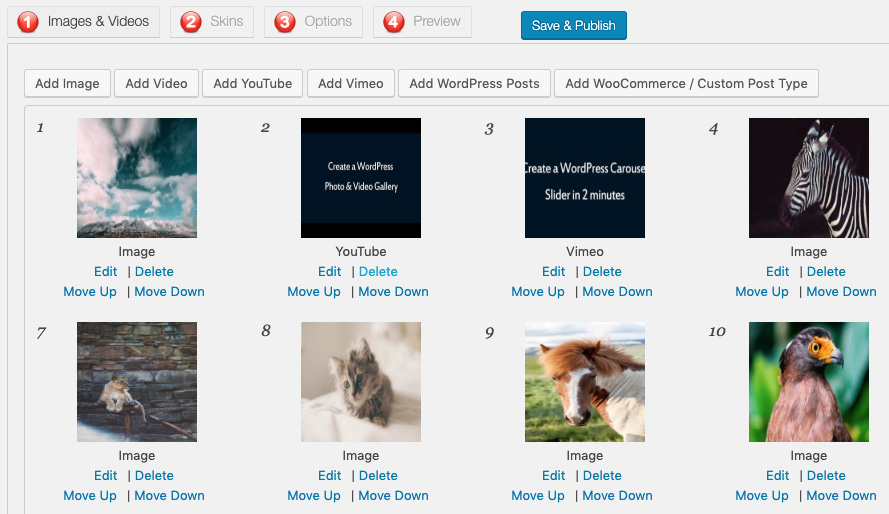The height and width of the screenshot is (514, 889).
Task: Move Up item 7 lion cub image
Action: tap(90, 495)
